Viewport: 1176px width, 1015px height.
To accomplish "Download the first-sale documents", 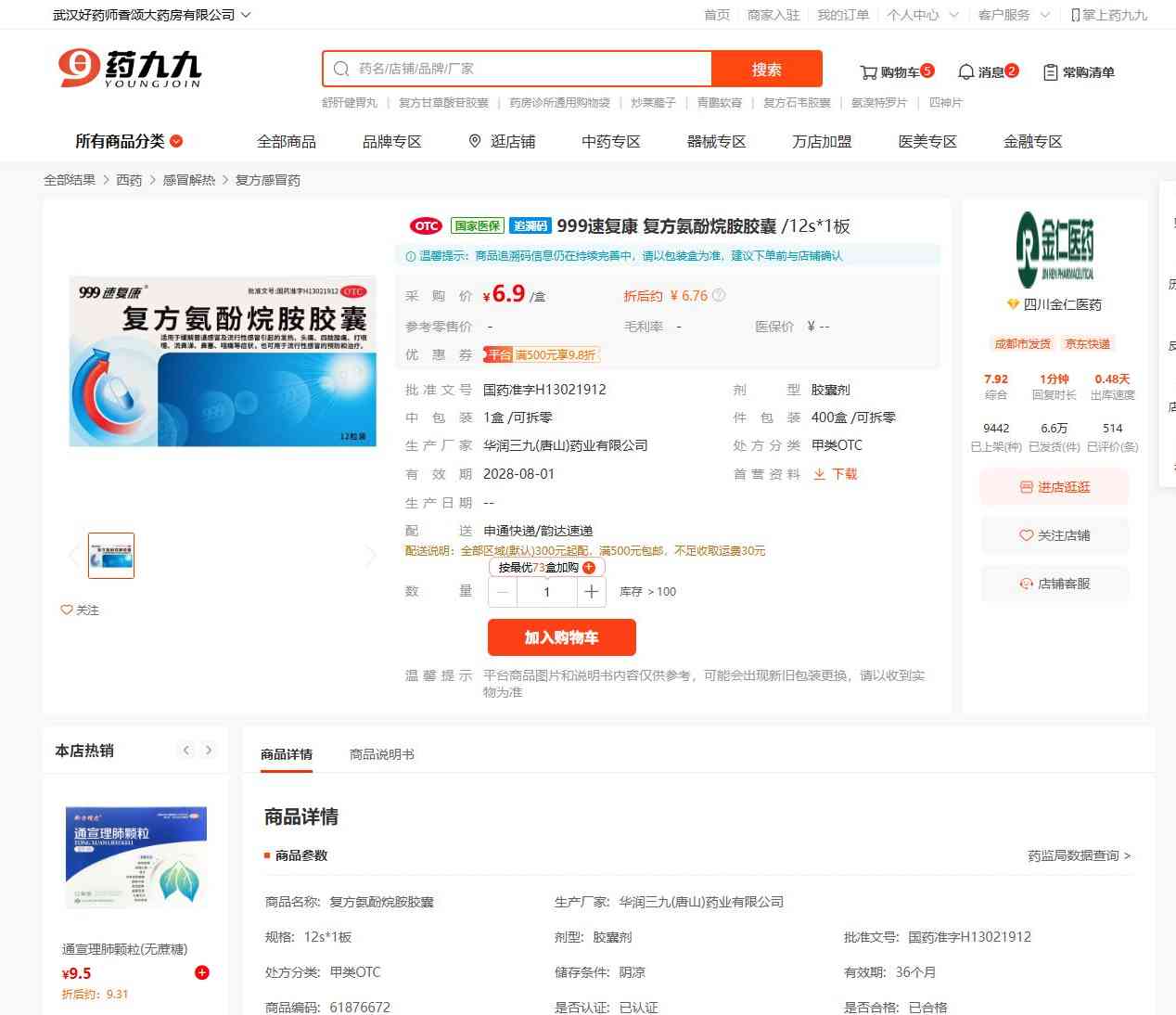I will pos(835,474).
